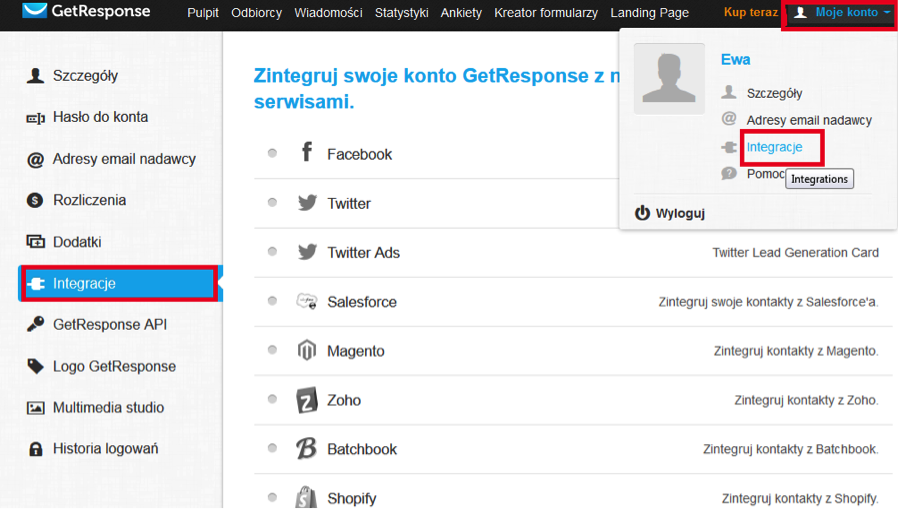Open Szczegóły person icon in sidebar
Screen dimensions: 898x509
click(x=36, y=76)
